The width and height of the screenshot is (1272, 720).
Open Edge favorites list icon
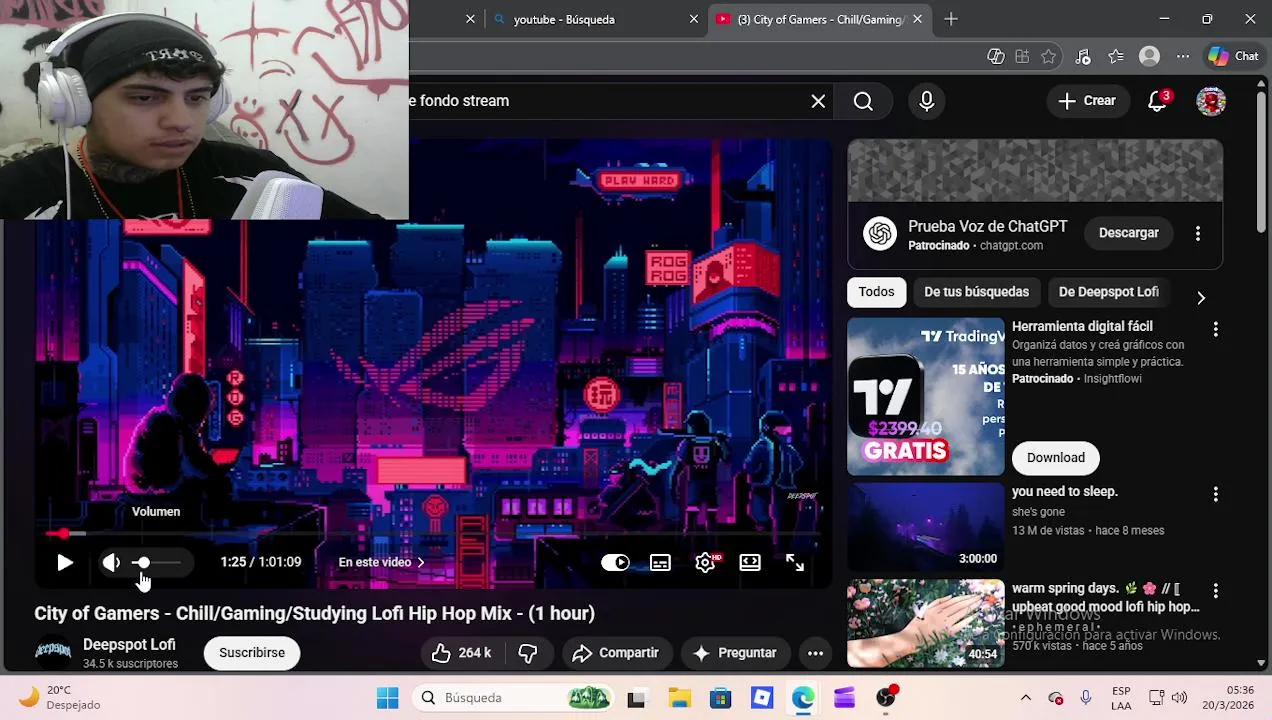(1116, 57)
